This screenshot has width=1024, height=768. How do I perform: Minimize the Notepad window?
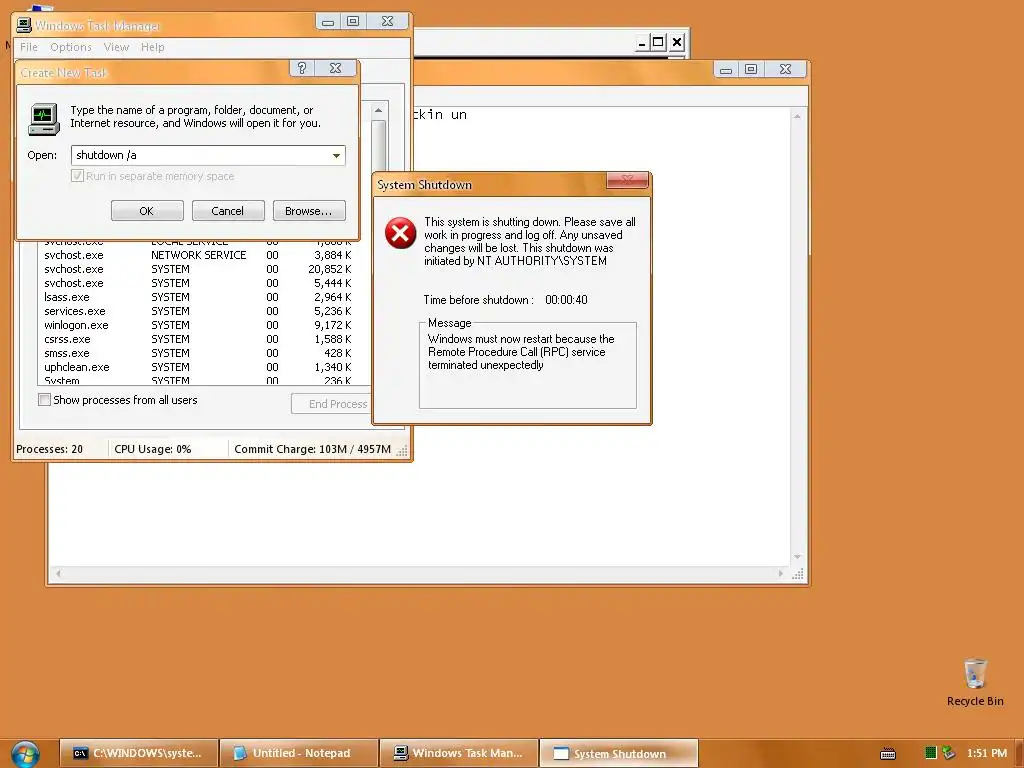(x=726, y=69)
